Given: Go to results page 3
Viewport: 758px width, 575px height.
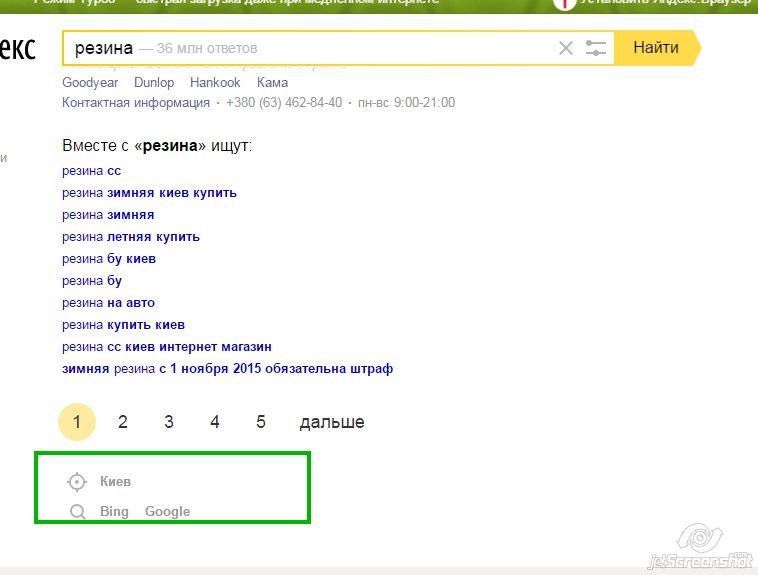Looking at the screenshot, I should pos(169,422).
